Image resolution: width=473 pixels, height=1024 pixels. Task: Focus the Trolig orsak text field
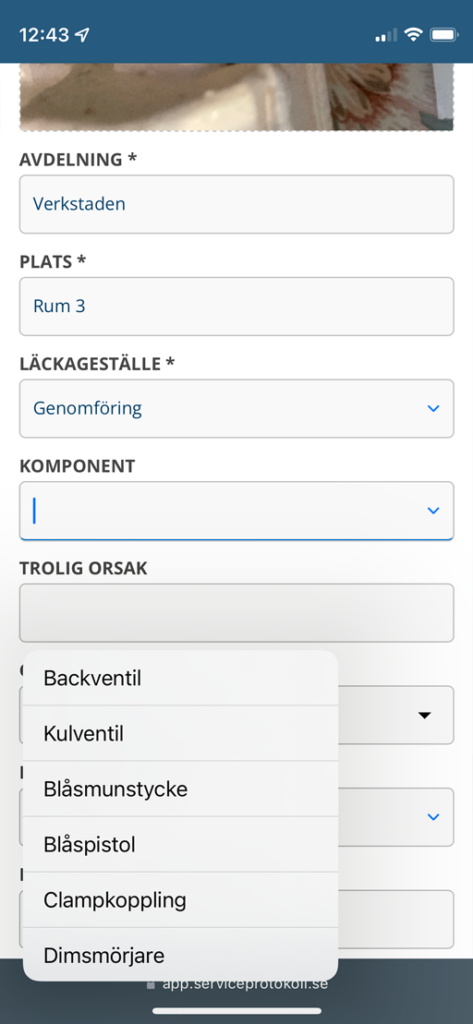pos(236,613)
